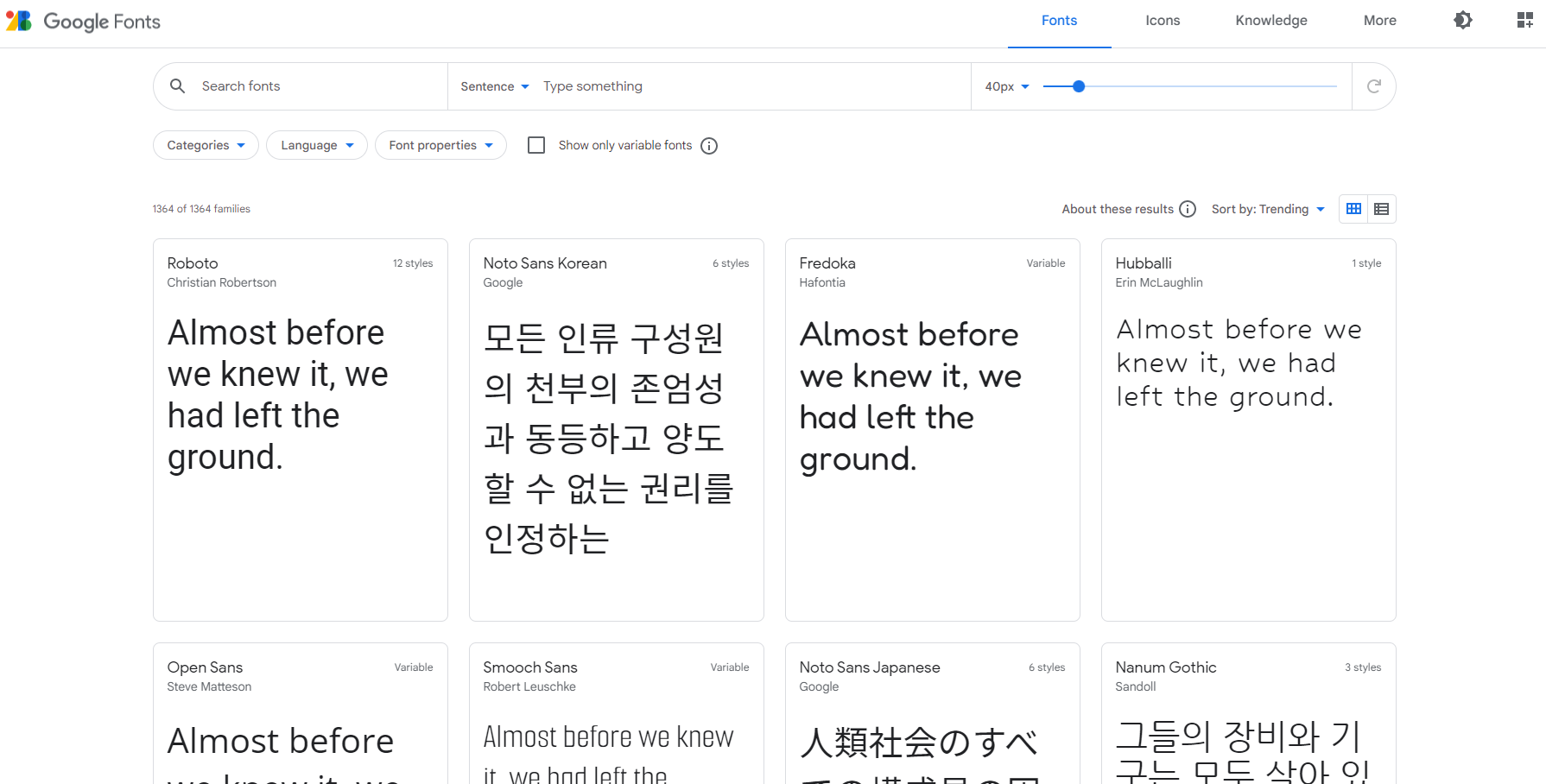Click the Steve Matteson designer name
This screenshot has width=1546, height=784.
[209, 686]
